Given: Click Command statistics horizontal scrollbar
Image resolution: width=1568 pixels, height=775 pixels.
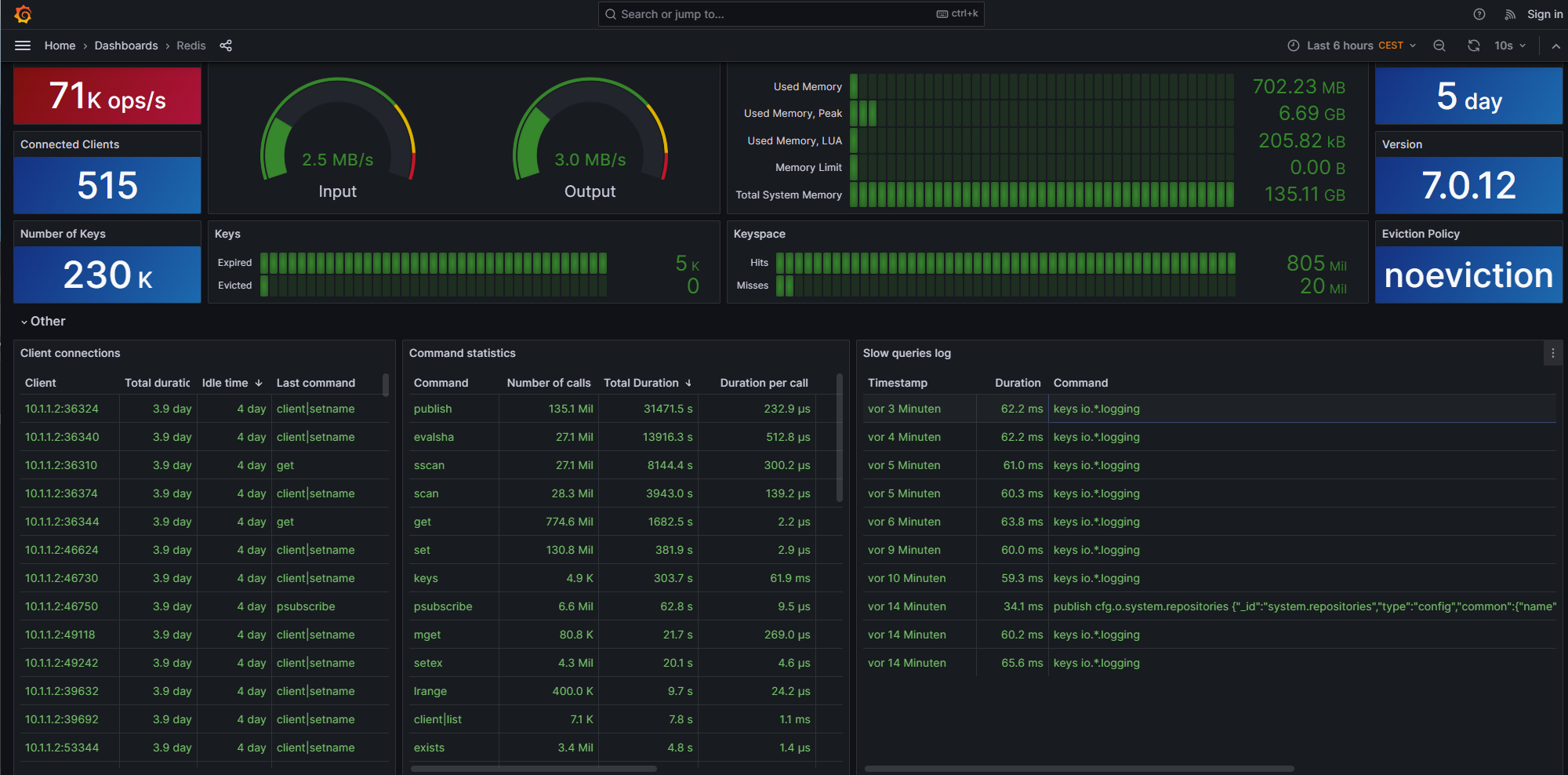Looking at the screenshot, I should 533,769.
